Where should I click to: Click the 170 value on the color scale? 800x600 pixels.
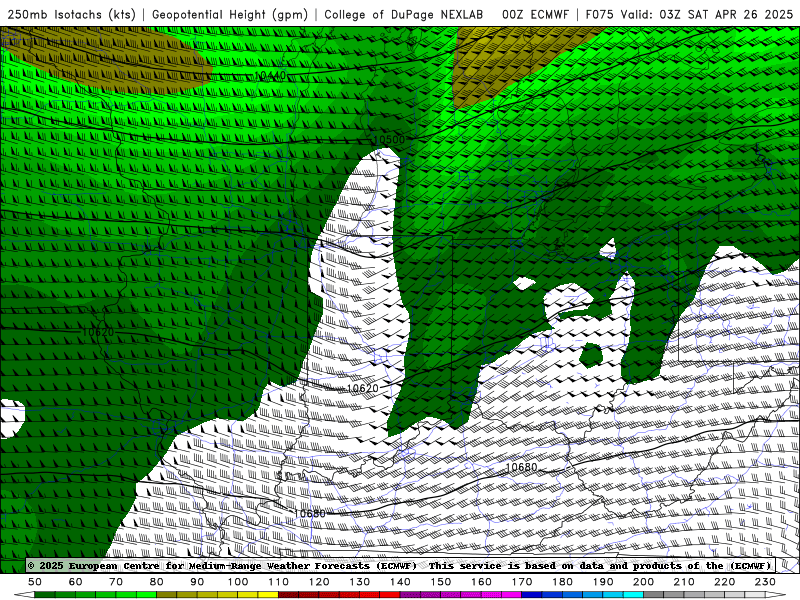[x=522, y=582]
